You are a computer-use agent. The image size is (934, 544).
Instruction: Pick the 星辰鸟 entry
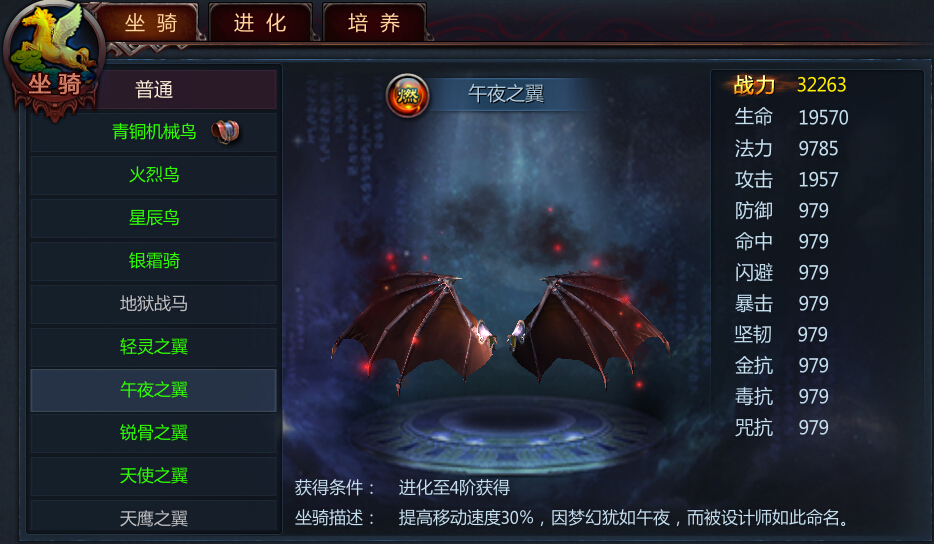[x=154, y=217]
